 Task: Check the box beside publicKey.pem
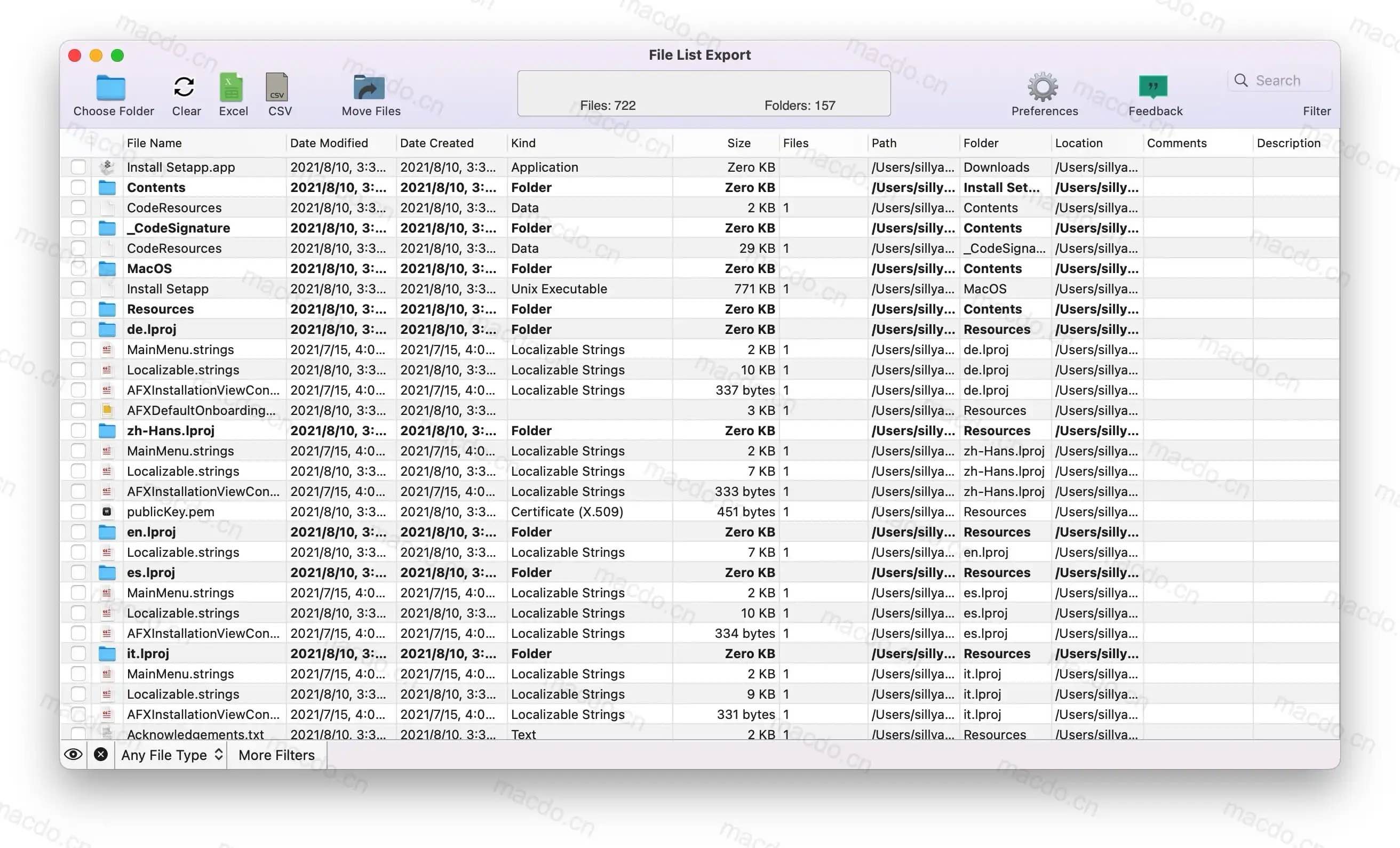click(x=78, y=512)
